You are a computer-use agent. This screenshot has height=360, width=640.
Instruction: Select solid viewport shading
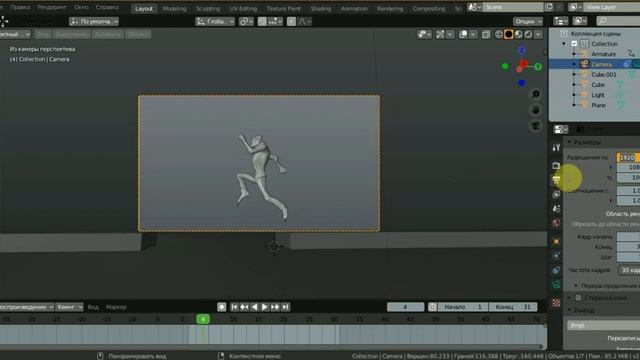point(509,34)
